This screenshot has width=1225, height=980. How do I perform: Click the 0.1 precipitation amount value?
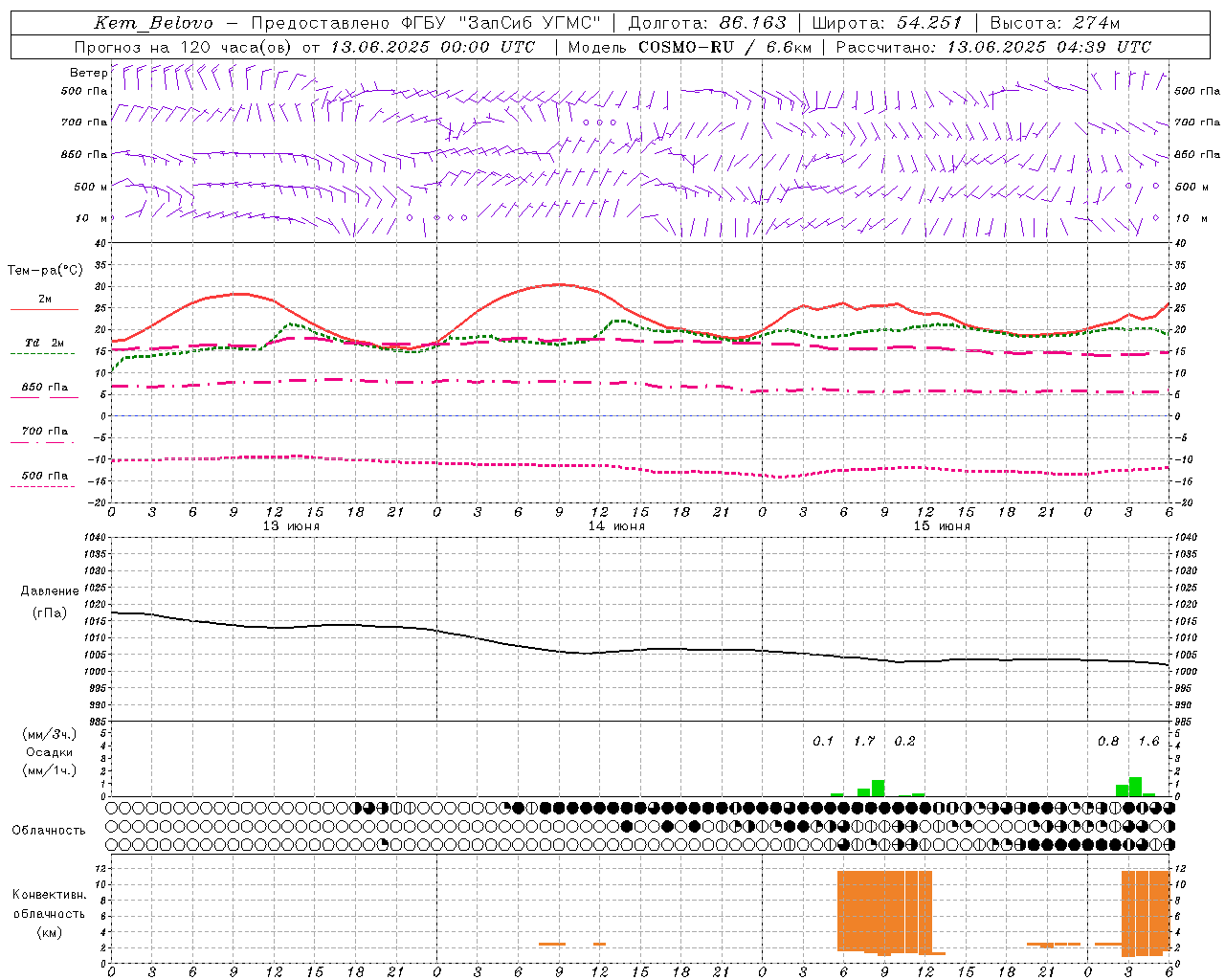click(x=823, y=741)
